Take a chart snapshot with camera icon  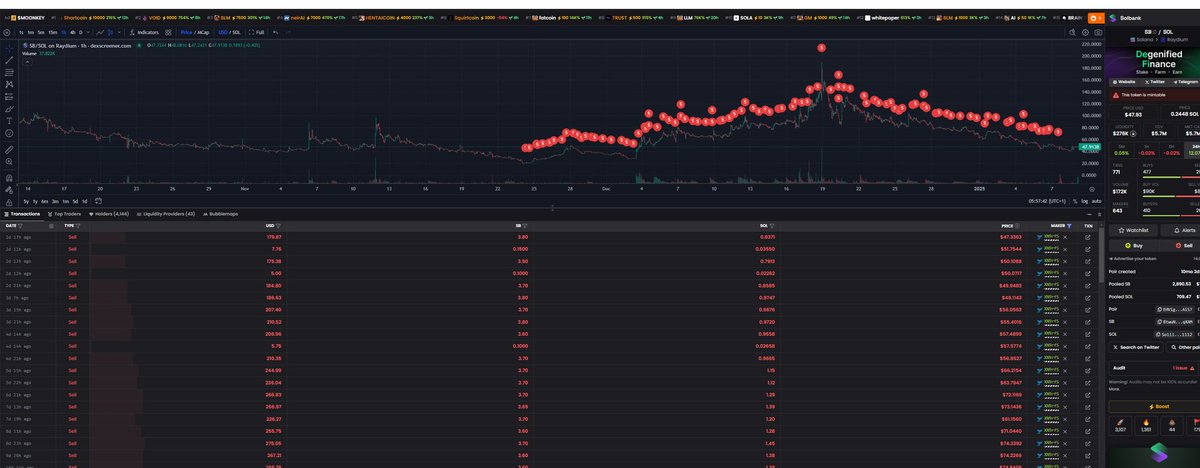click(x=1098, y=32)
